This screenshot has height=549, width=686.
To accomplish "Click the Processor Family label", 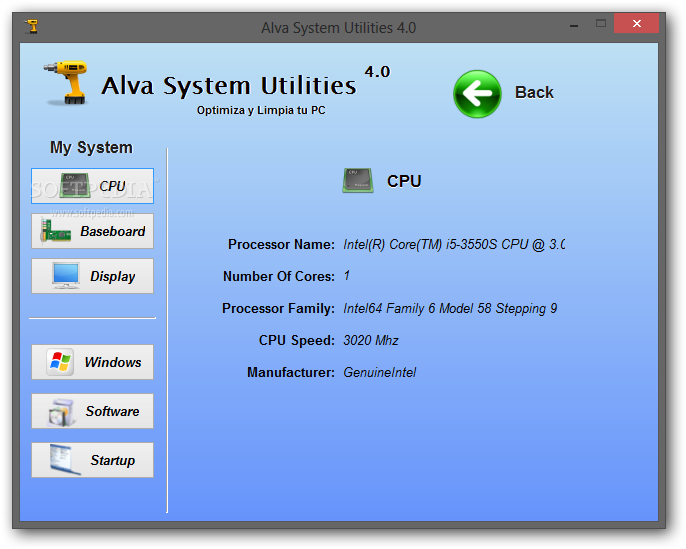I will (278, 308).
